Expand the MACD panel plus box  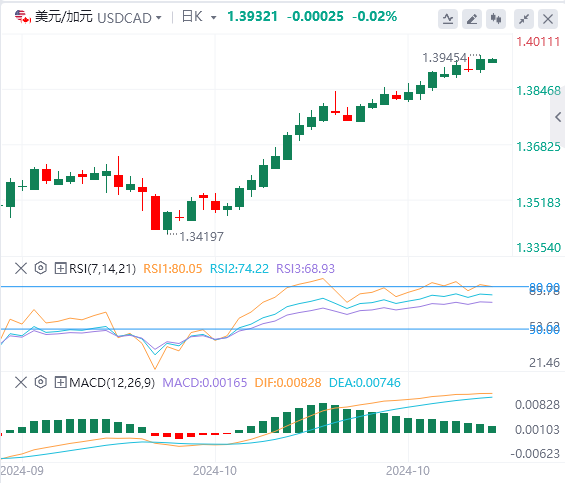[x=60, y=382]
